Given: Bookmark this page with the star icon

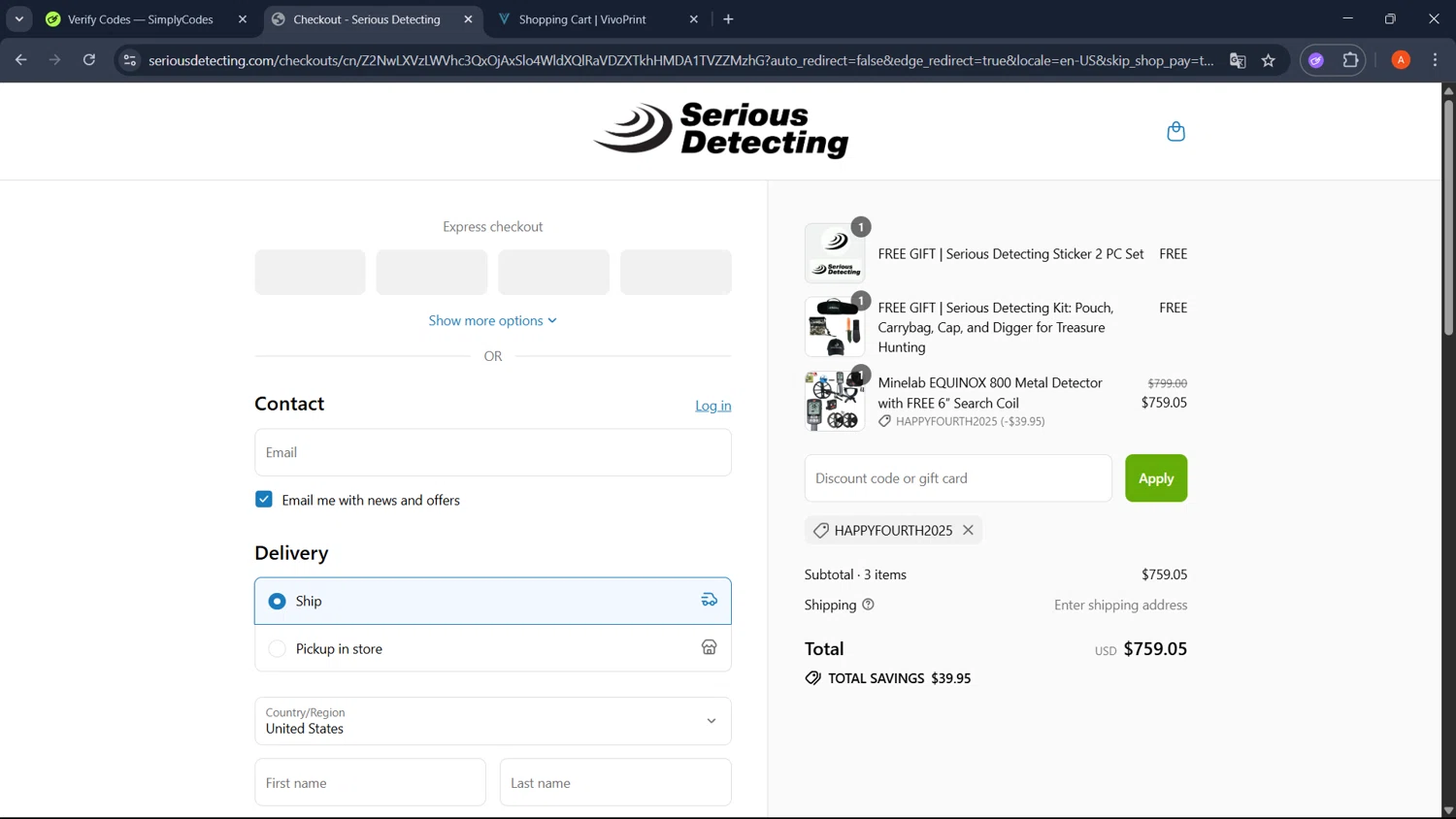Looking at the screenshot, I should (1268, 60).
